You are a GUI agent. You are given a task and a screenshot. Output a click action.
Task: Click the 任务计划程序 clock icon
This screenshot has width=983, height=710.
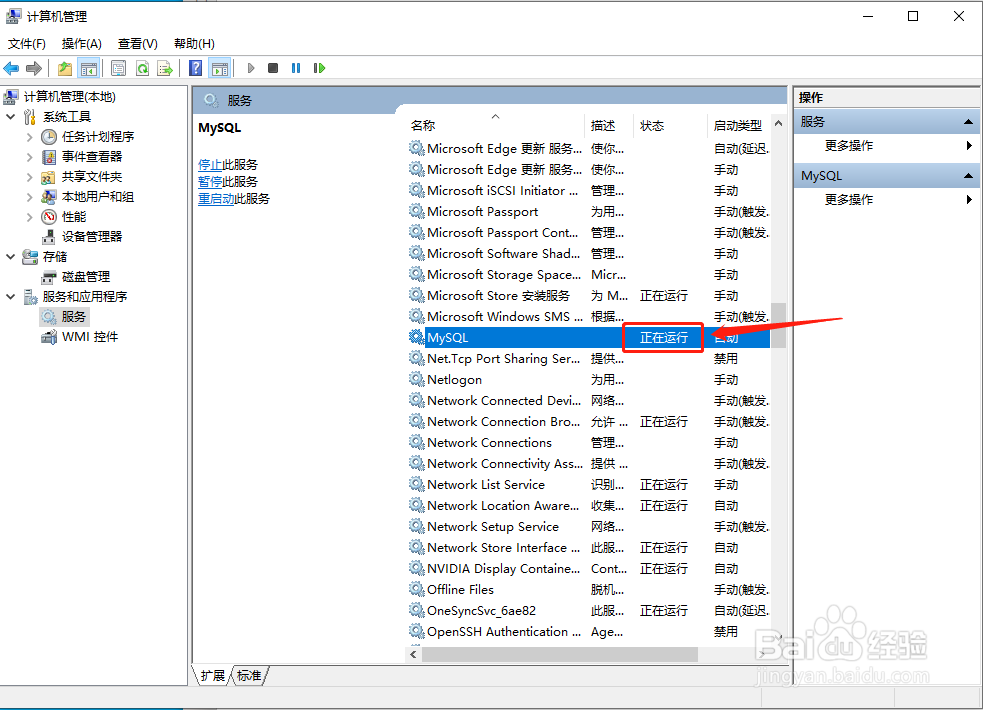point(49,137)
